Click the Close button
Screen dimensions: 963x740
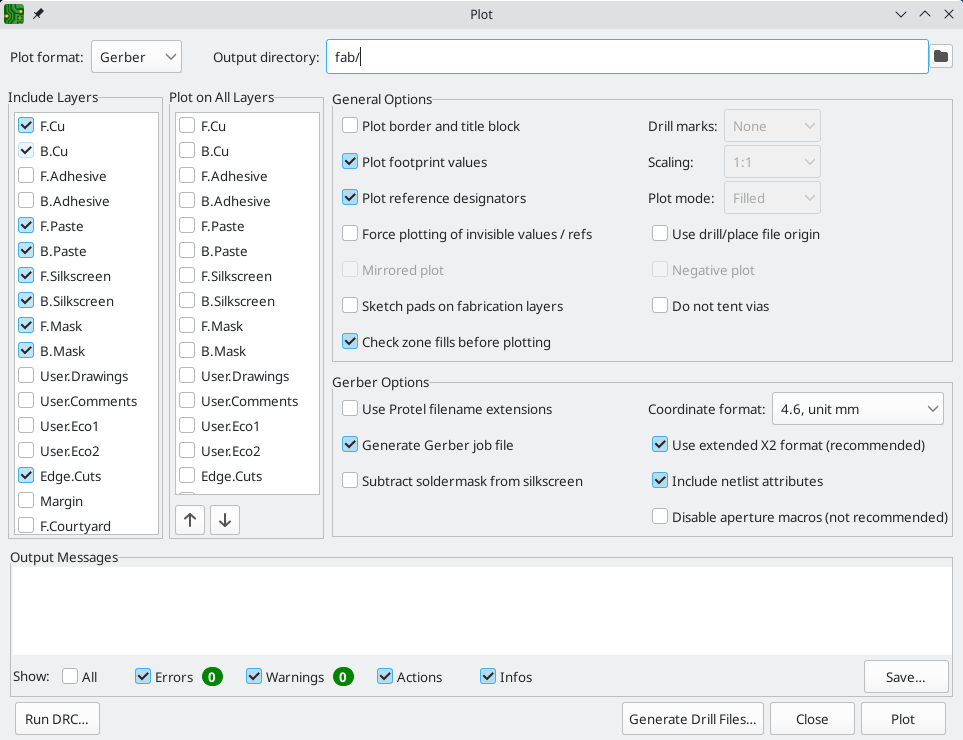click(x=812, y=719)
